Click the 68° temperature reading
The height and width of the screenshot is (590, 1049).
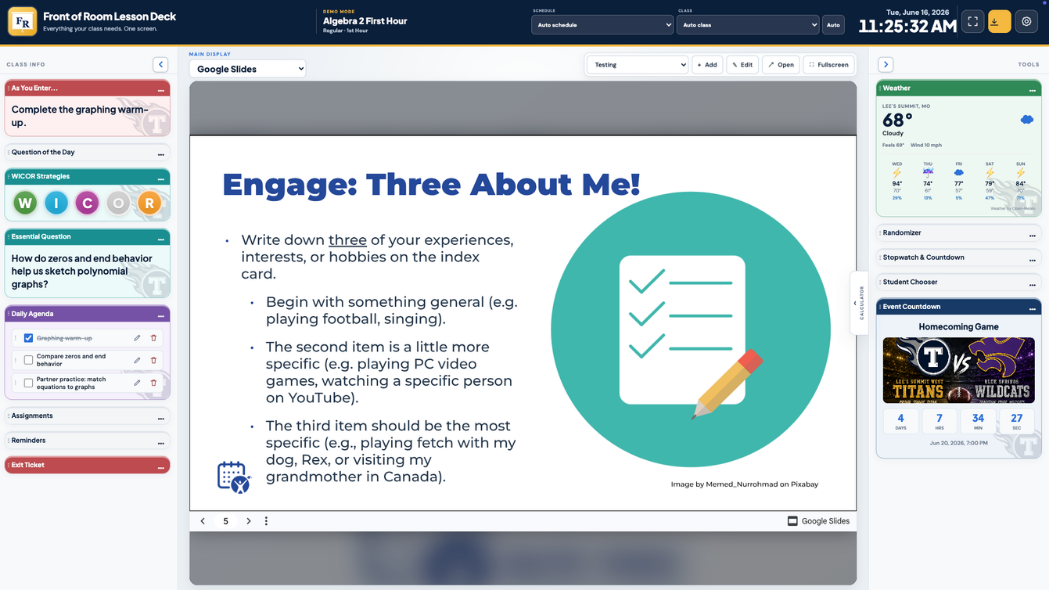[897, 120]
